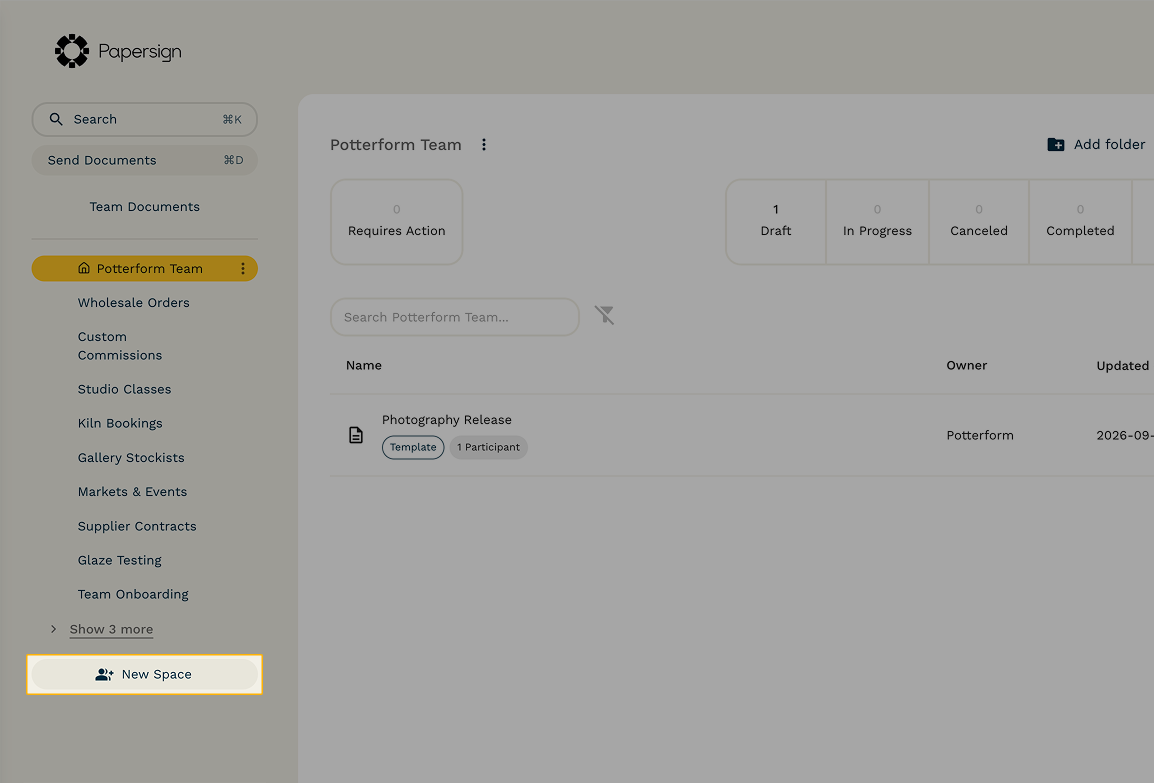Screen dimensions: 1154x783
Task: Click the magnifier icon in Search
Action: click(56, 119)
